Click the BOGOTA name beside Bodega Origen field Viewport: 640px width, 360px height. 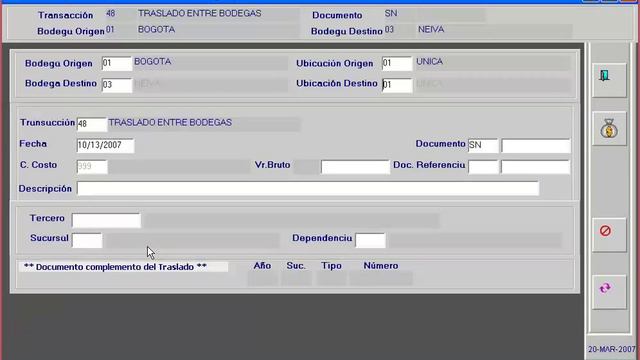(x=153, y=62)
